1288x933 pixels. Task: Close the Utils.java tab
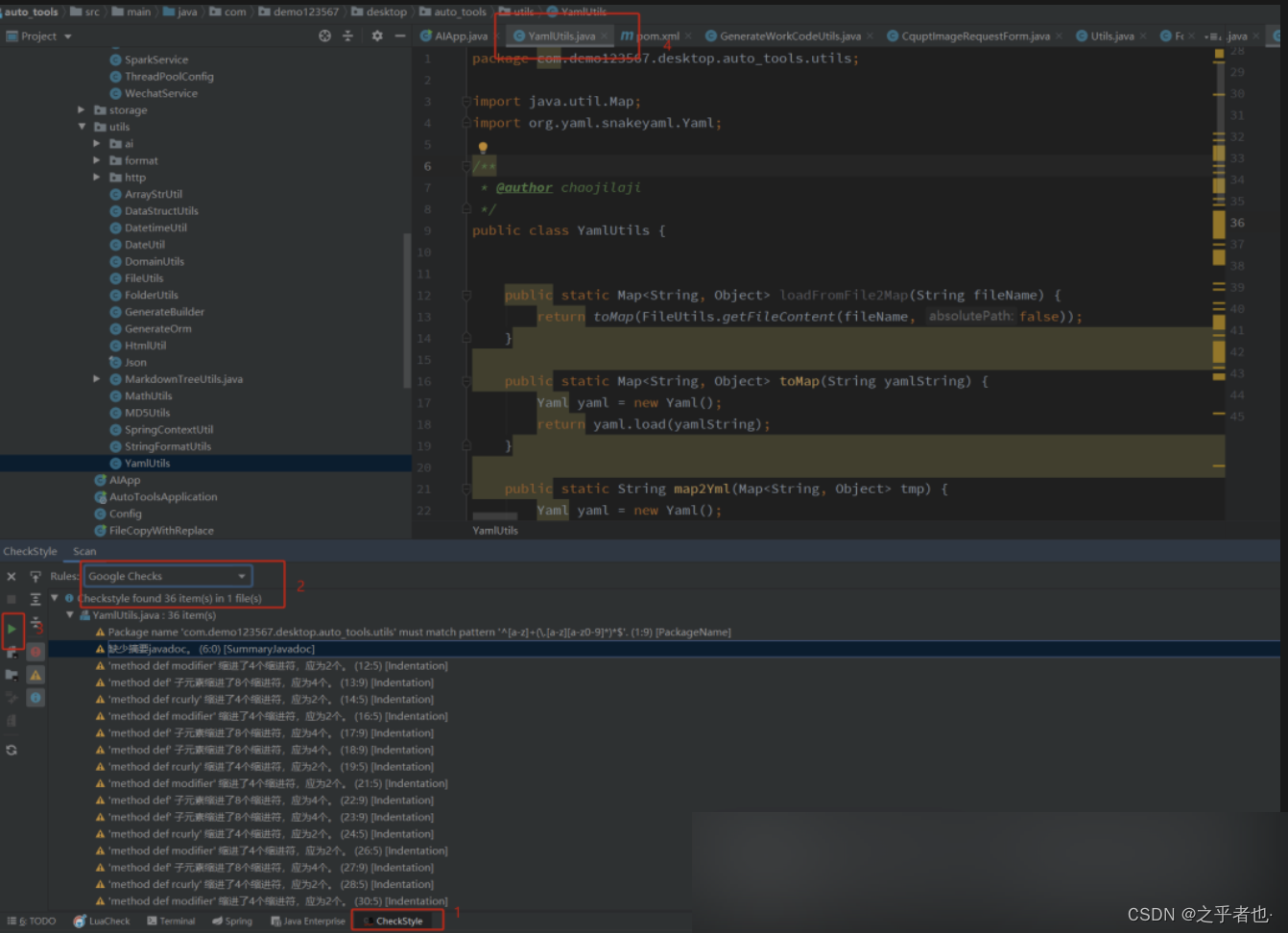point(1143,36)
